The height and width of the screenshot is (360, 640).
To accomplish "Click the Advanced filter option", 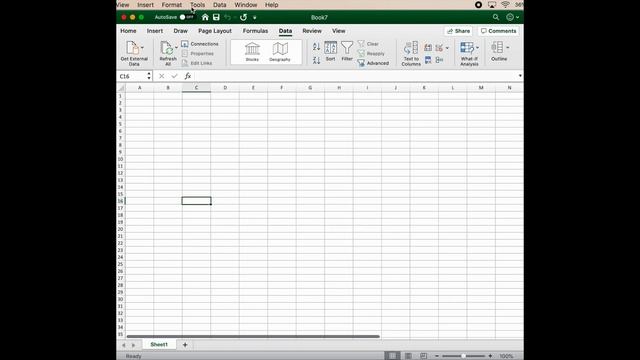I will 373,63.
